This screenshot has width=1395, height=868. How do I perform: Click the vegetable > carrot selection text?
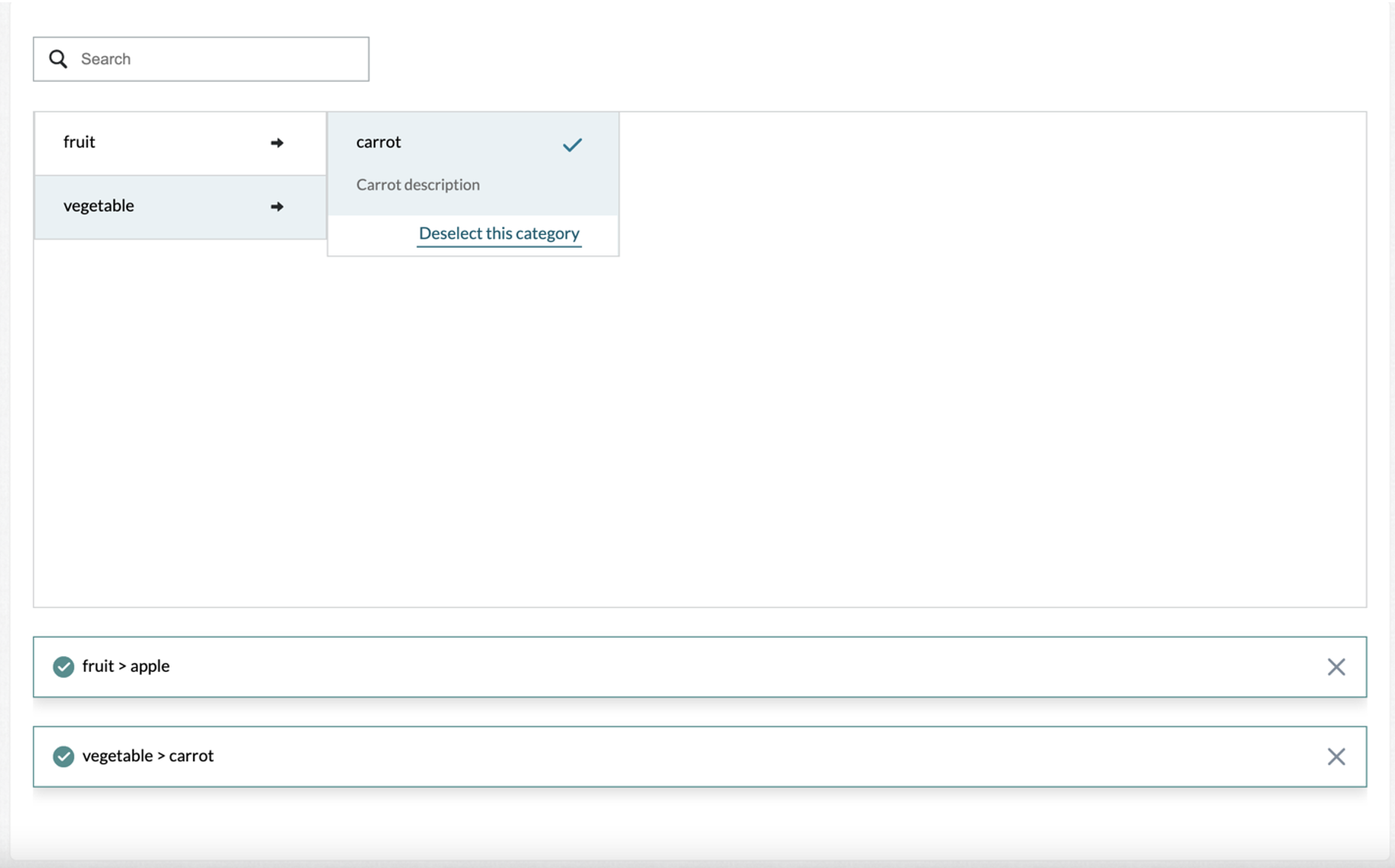coord(148,755)
